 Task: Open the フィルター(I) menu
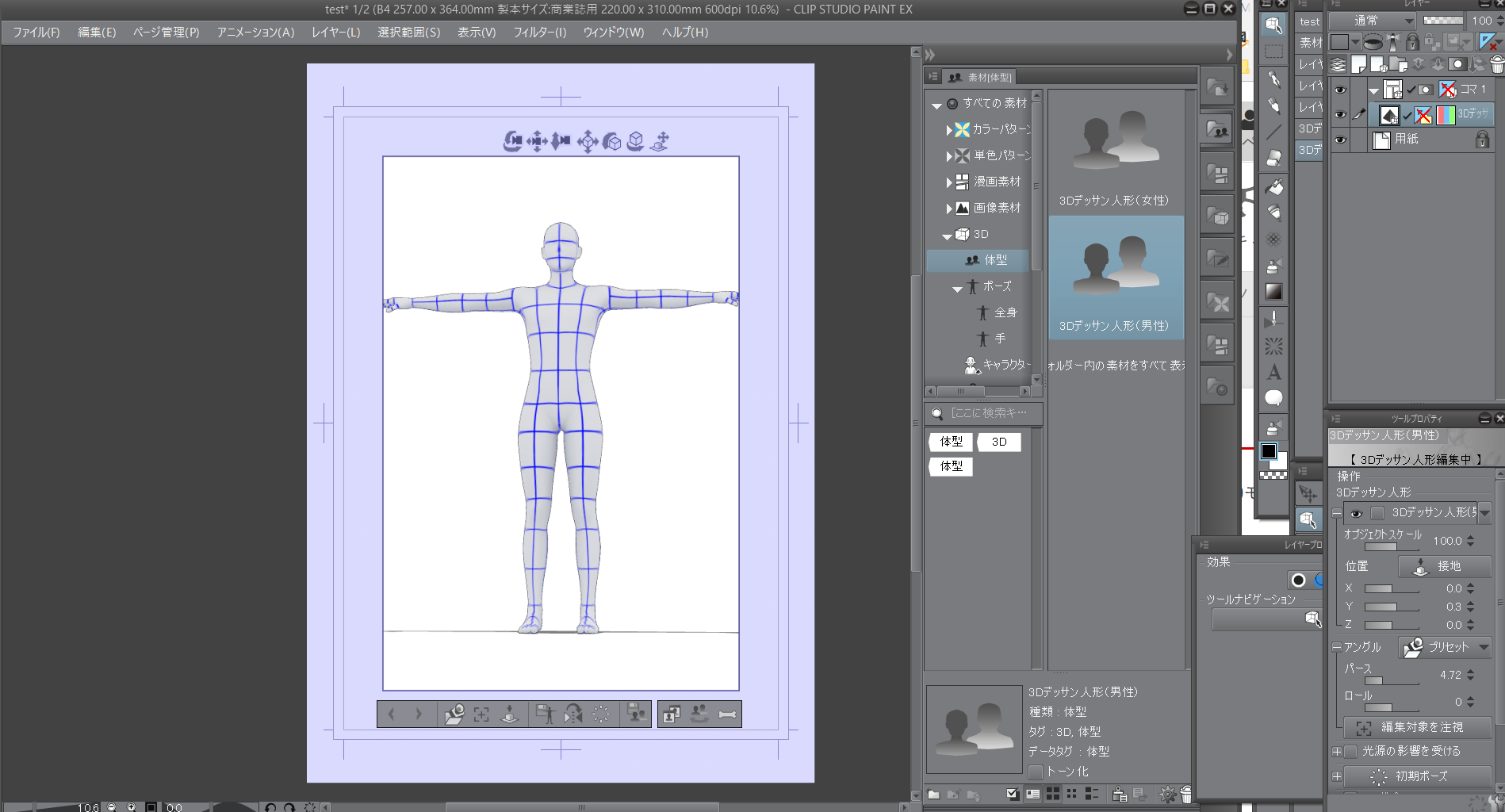click(539, 33)
